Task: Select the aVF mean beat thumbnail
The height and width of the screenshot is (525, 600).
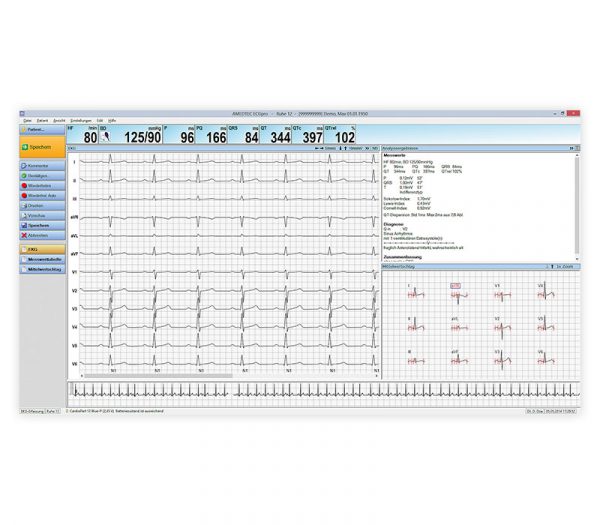Action: tap(459, 359)
